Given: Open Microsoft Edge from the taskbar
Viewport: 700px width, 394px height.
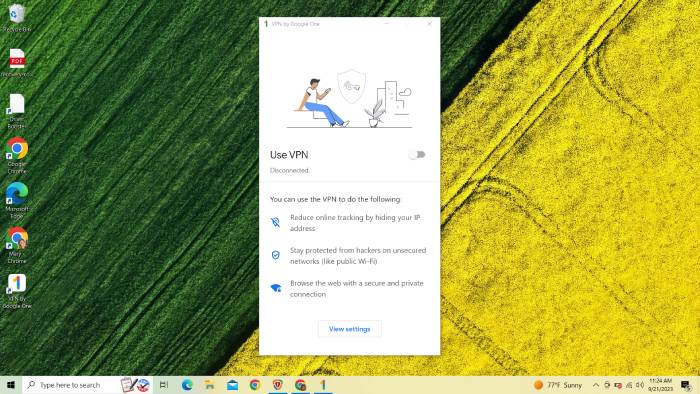Looking at the screenshot, I should 187,385.
